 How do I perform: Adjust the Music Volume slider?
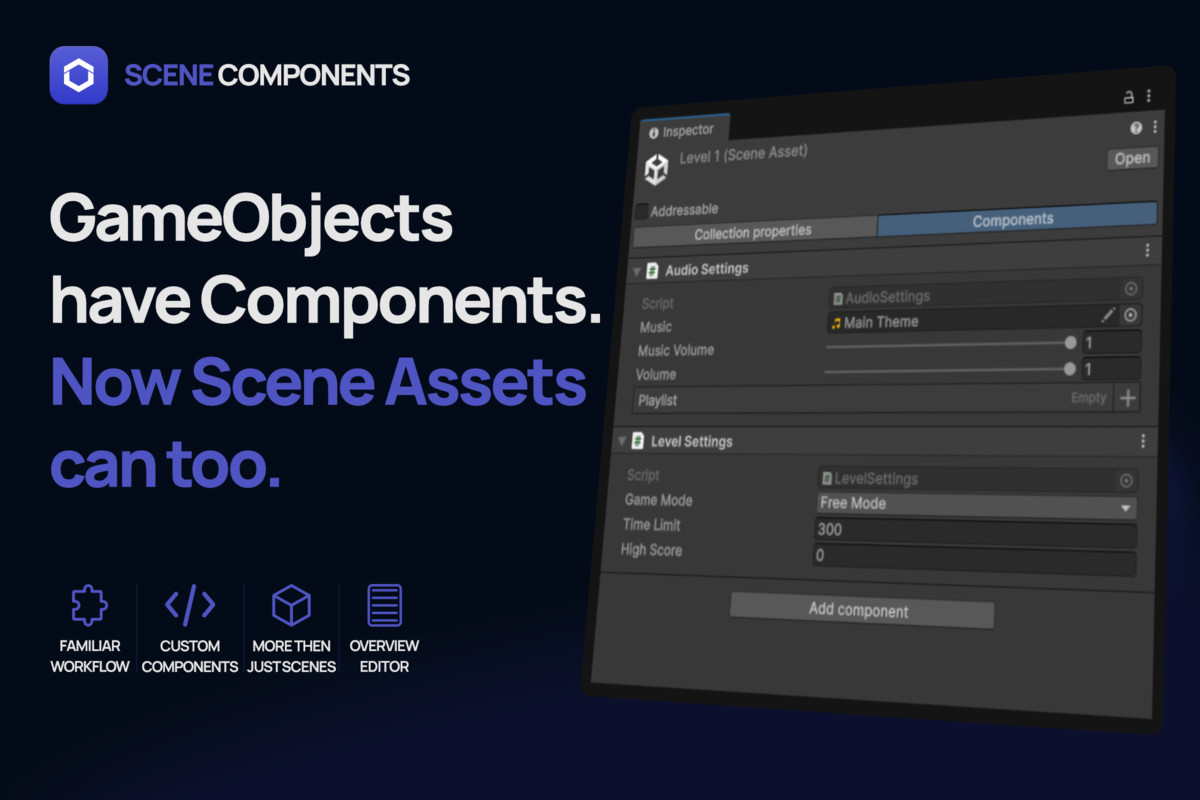pyautogui.click(x=950, y=344)
